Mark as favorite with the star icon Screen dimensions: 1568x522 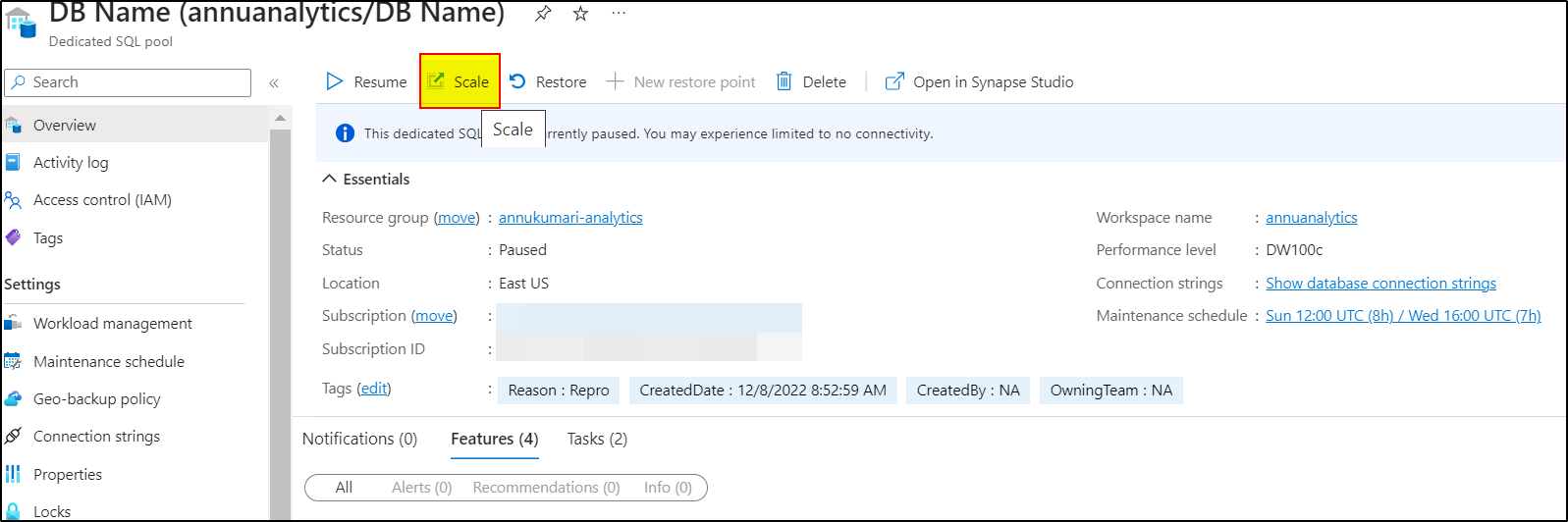point(580,14)
